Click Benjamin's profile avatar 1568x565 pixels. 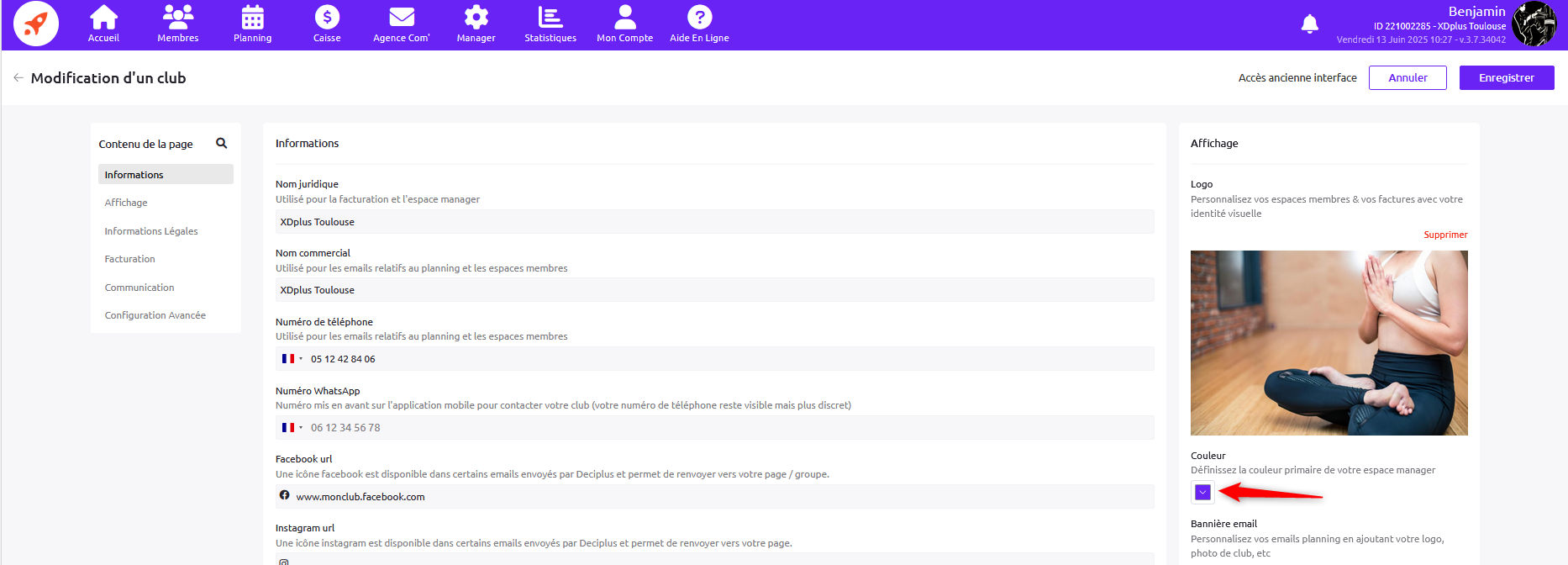point(1534,24)
